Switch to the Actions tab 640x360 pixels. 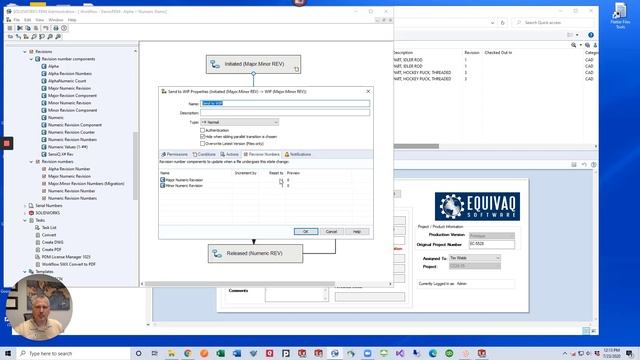(229, 154)
